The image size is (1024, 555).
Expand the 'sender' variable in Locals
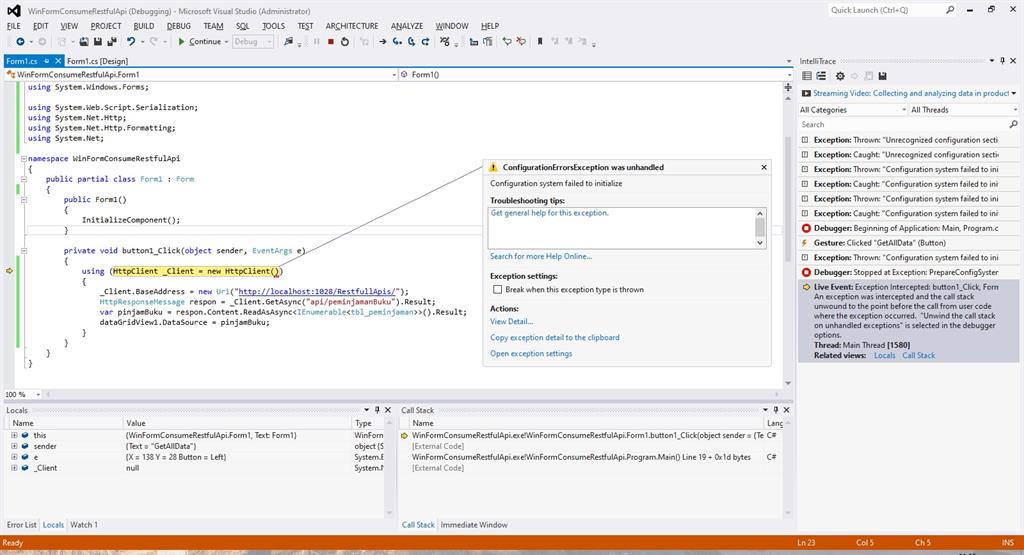pyautogui.click(x=14, y=446)
